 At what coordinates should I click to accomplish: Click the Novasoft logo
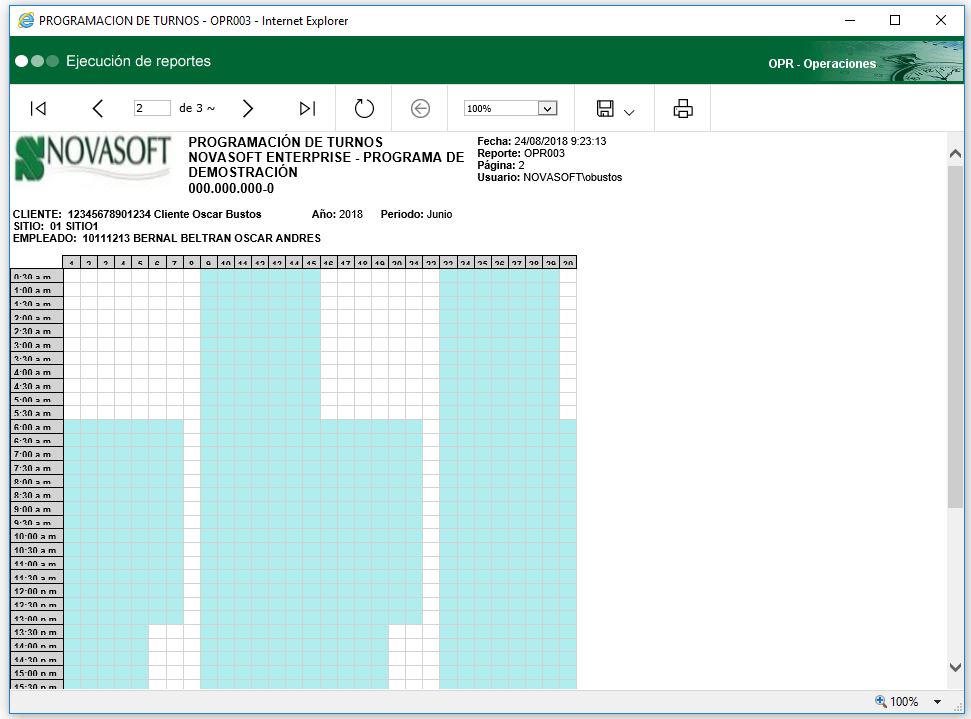click(x=92, y=159)
